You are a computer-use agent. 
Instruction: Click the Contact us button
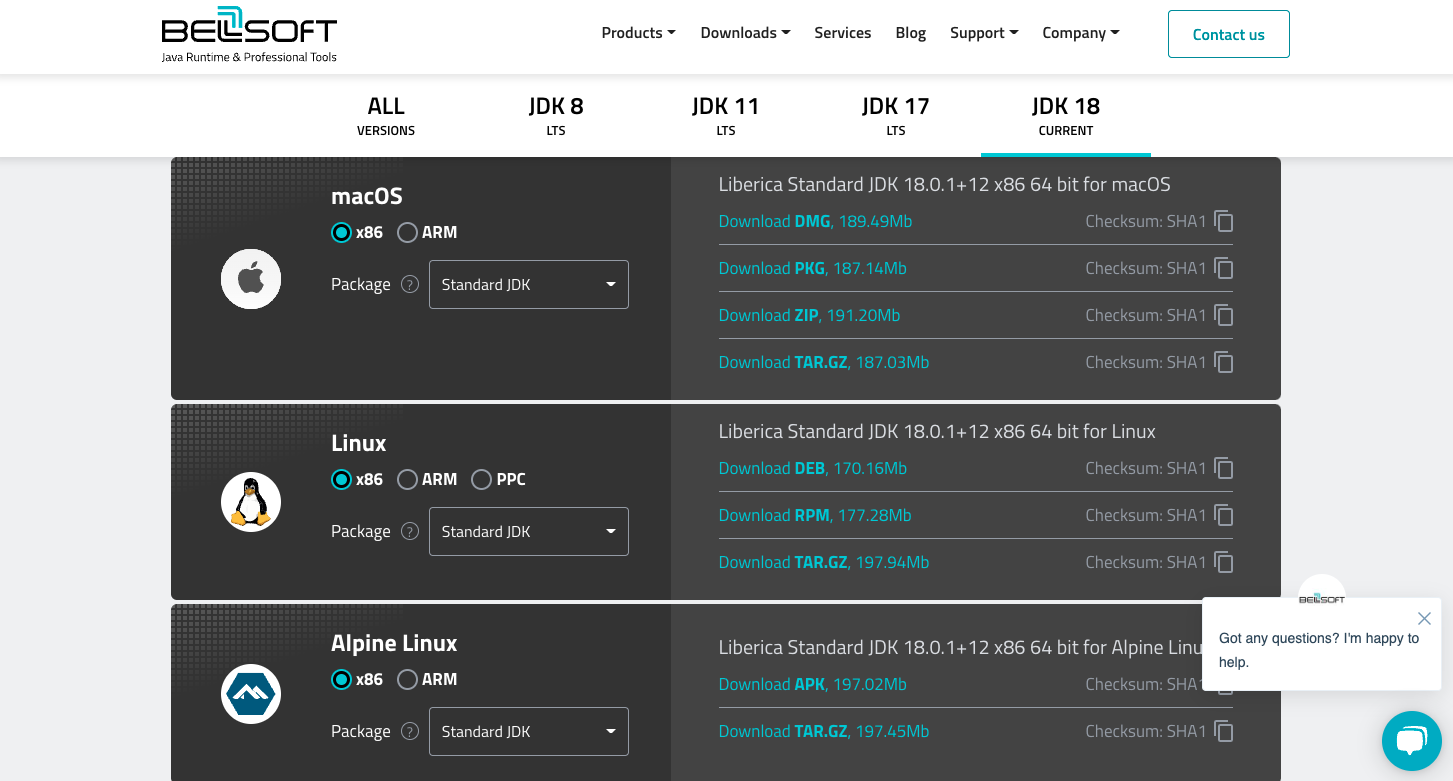click(x=1229, y=34)
